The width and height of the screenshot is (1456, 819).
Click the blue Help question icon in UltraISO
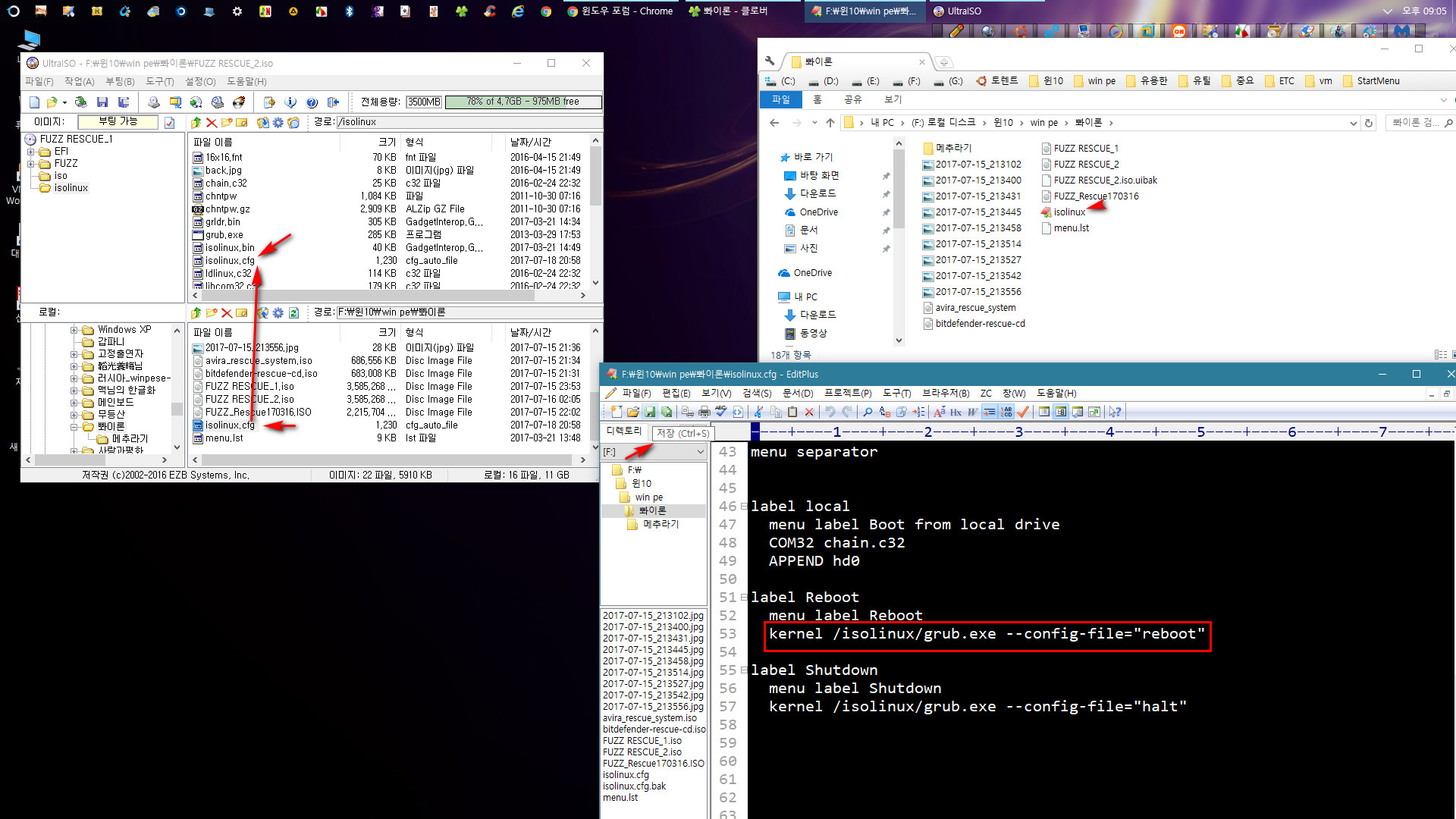312,102
